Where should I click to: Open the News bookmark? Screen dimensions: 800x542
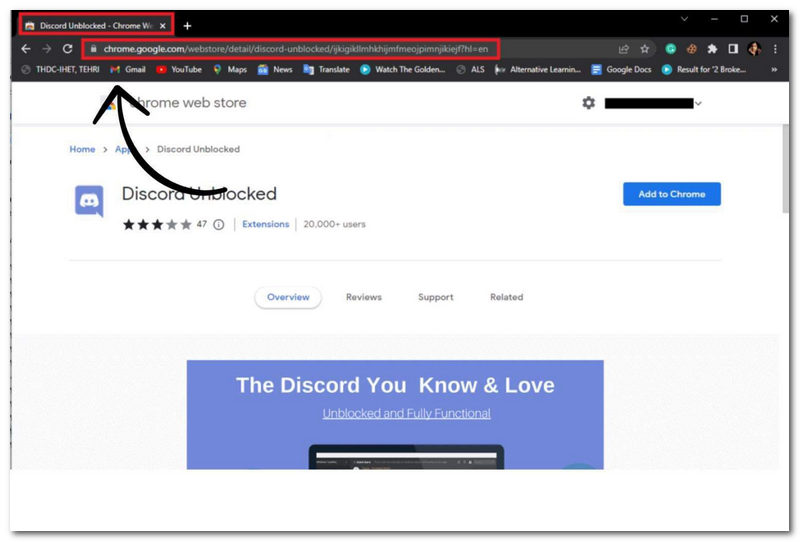pos(275,69)
